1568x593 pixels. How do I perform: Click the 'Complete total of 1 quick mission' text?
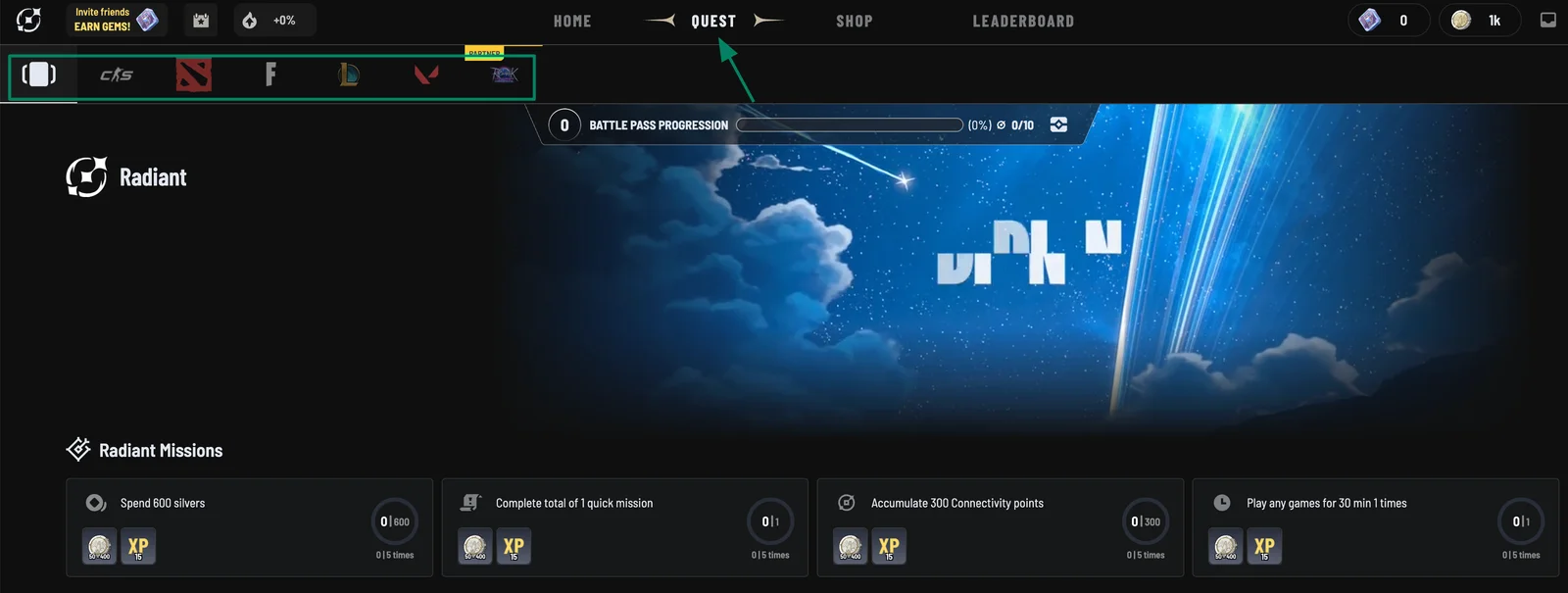point(574,503)
